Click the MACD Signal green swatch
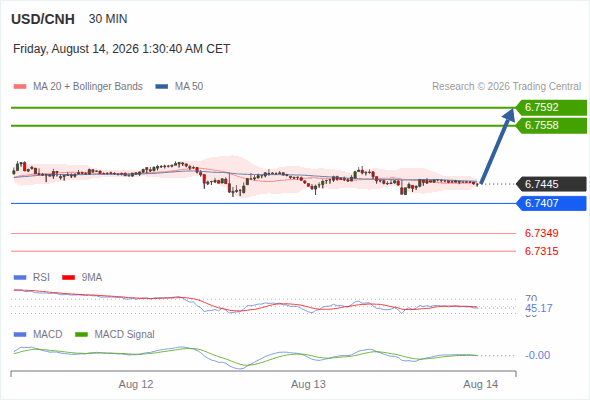590x400 pixels. [81, 335]
